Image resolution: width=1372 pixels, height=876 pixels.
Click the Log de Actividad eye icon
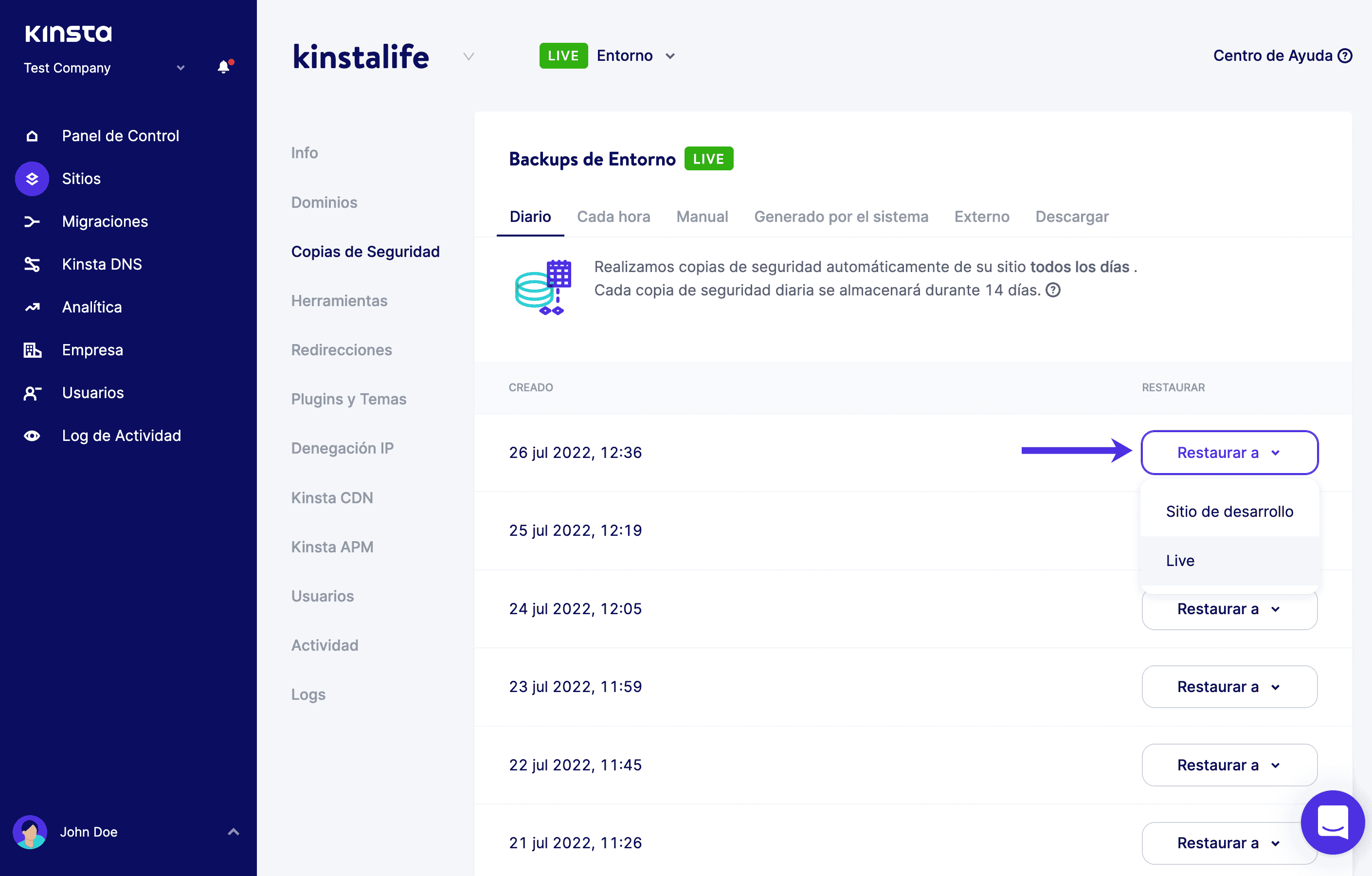point(32,436)
